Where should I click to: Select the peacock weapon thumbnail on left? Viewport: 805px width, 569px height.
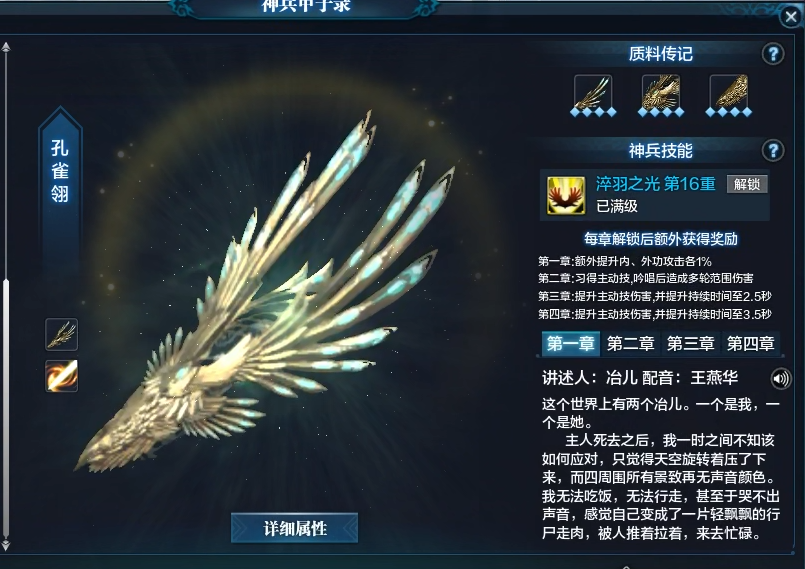pos(62,334)
